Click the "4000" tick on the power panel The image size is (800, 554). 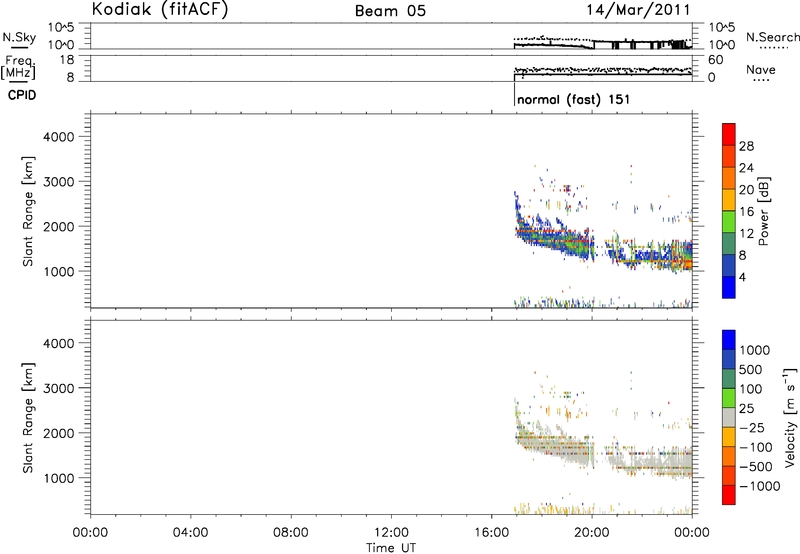click(x=59, y=136)
